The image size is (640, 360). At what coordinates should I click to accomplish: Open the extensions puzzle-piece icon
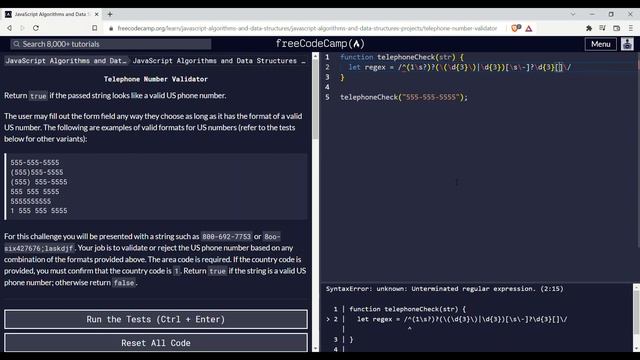pyautogui.click(x=589, y=28)
